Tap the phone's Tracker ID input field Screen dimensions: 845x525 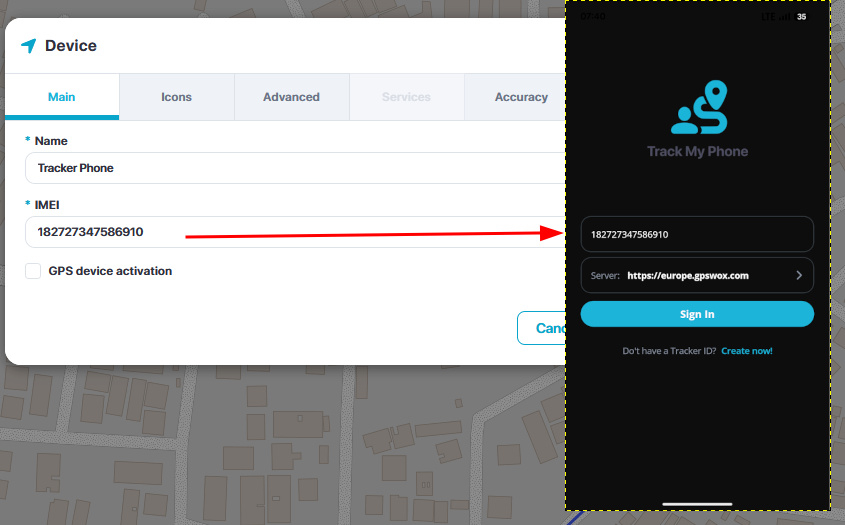click(x=696, y=234)
